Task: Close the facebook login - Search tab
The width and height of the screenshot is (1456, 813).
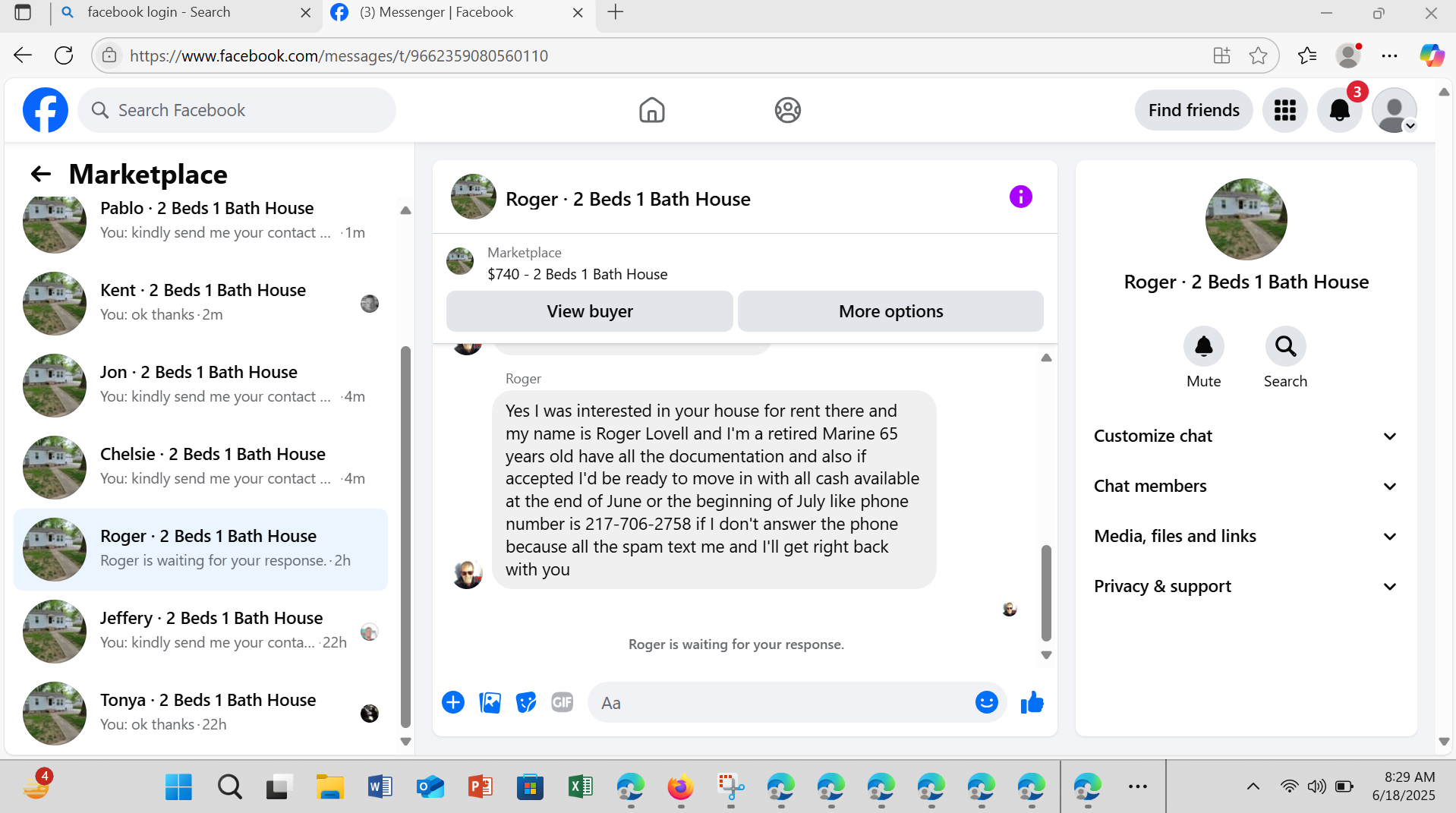Action: pos(305,13)
